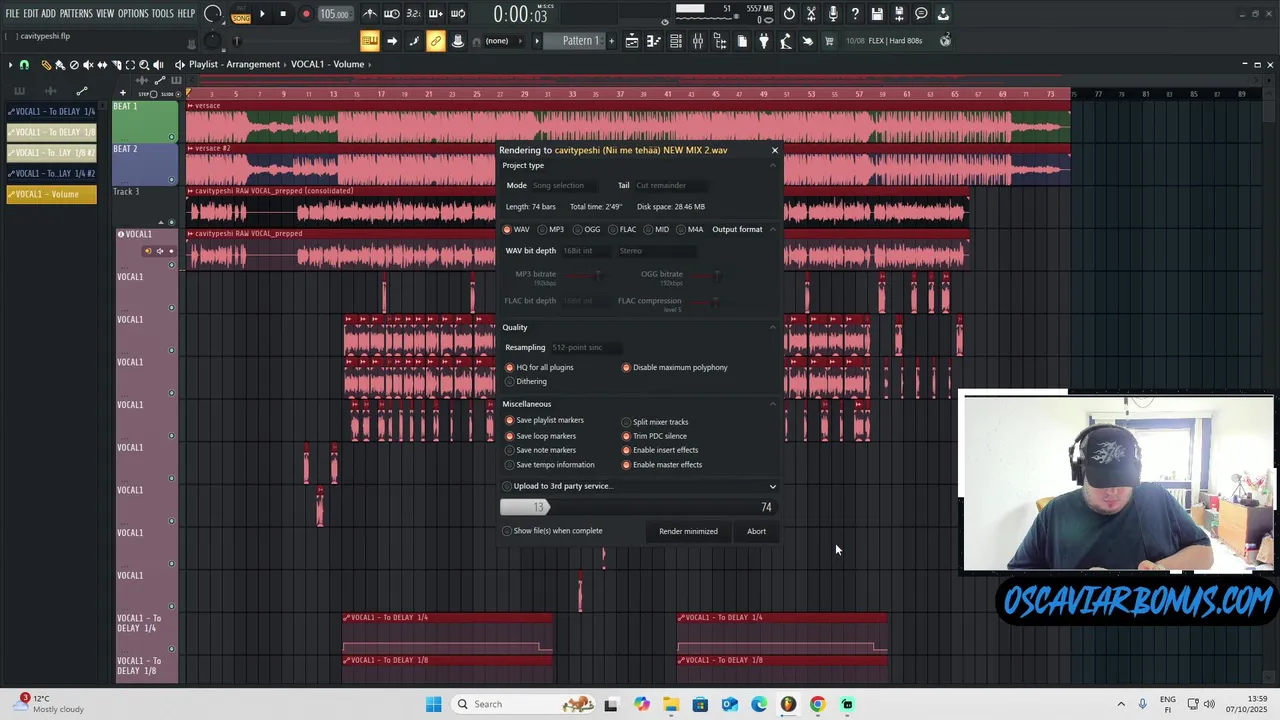Collapse the Miscellaneous section

pyautogui.click(x=772, y=404)
